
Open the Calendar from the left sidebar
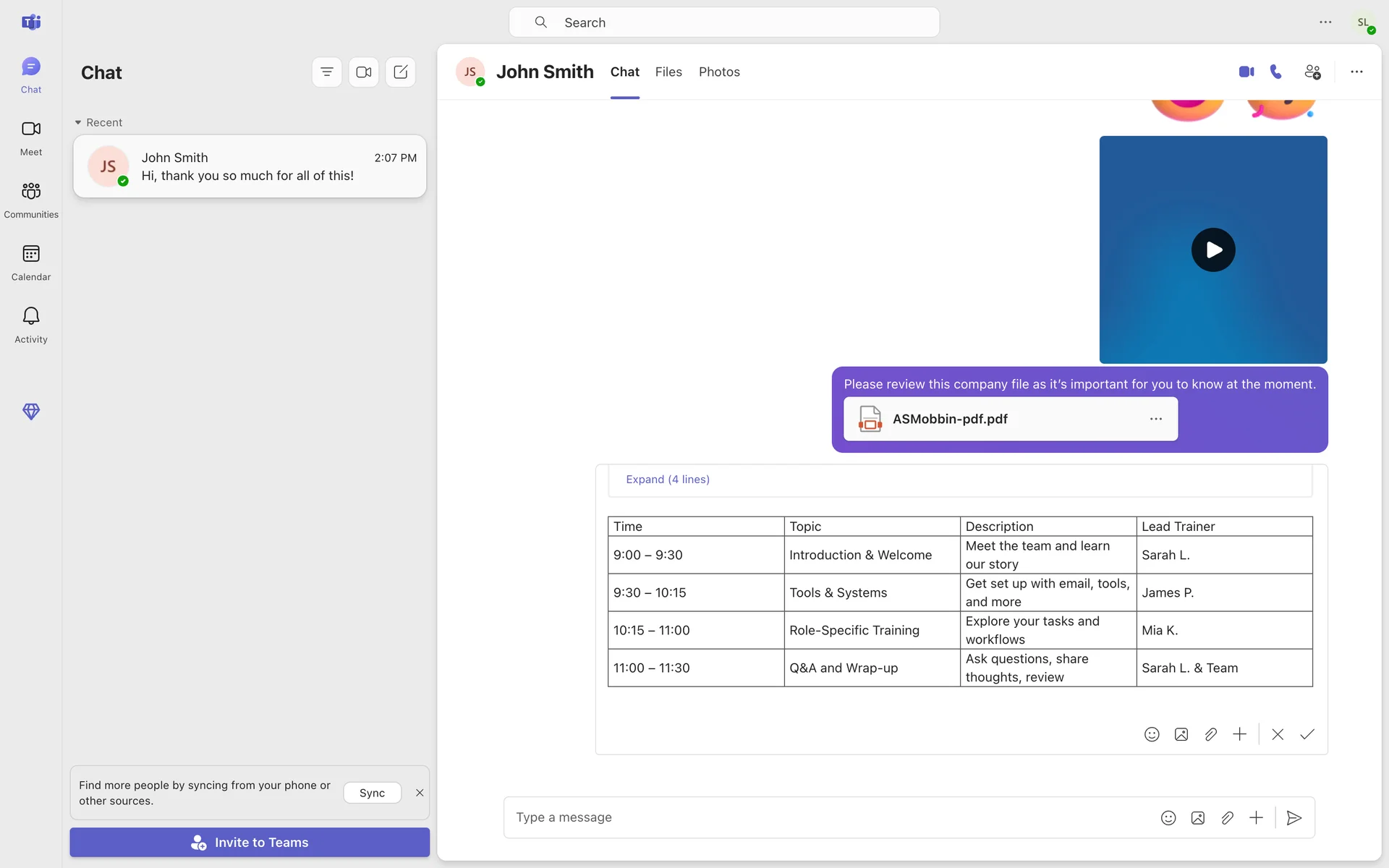(31, 262)
